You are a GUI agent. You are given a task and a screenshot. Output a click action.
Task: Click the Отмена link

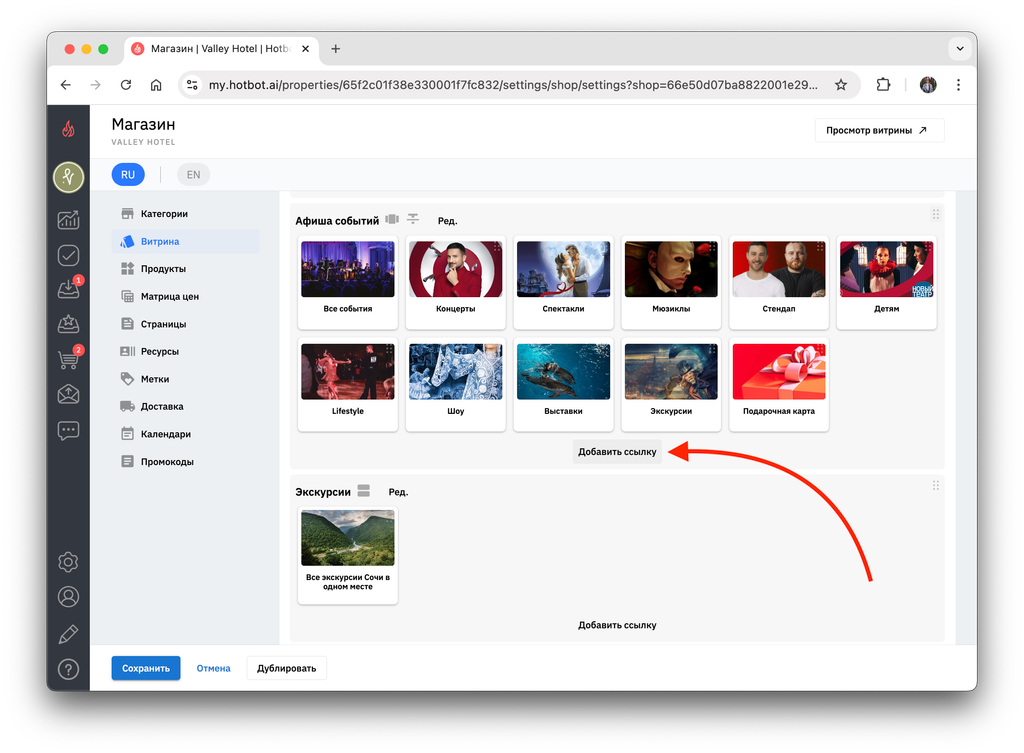point(214,668)
